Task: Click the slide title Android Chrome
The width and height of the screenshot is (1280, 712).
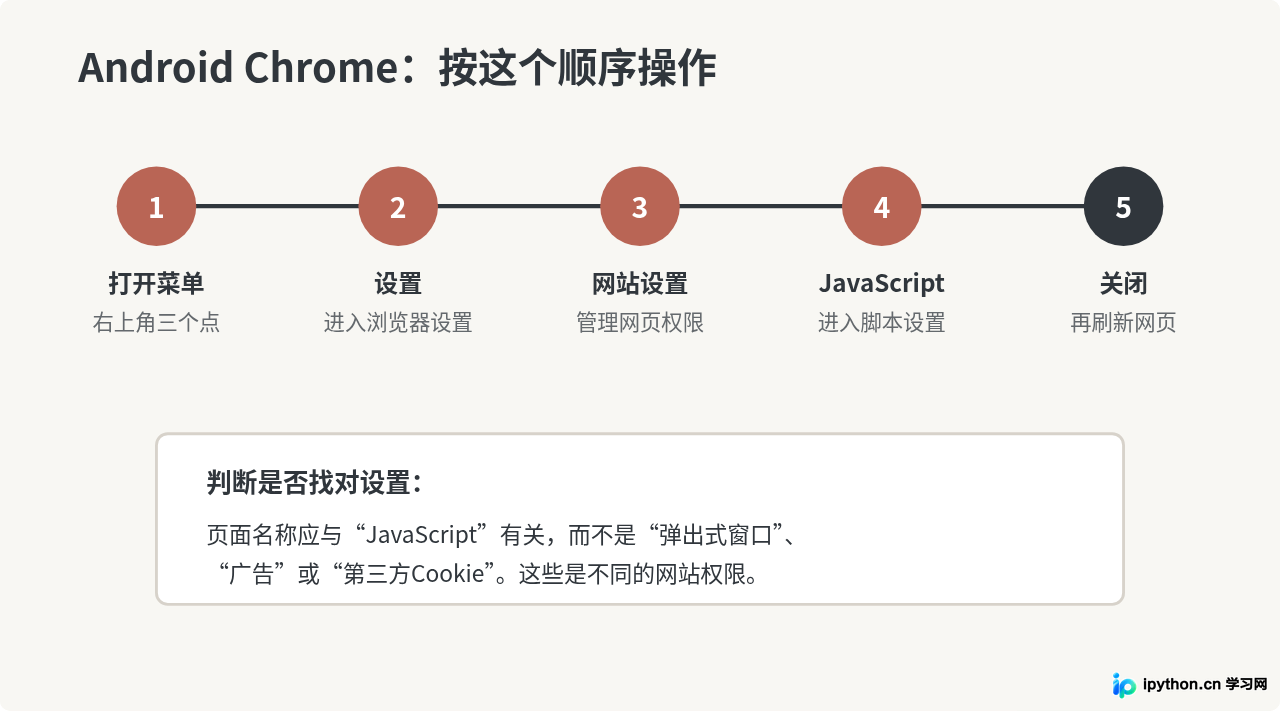Action: coord(238,68)
